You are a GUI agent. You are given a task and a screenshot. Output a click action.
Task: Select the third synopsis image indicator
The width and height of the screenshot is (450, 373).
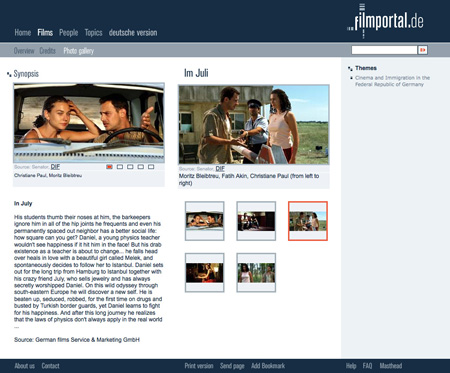(x=130, y=167)
